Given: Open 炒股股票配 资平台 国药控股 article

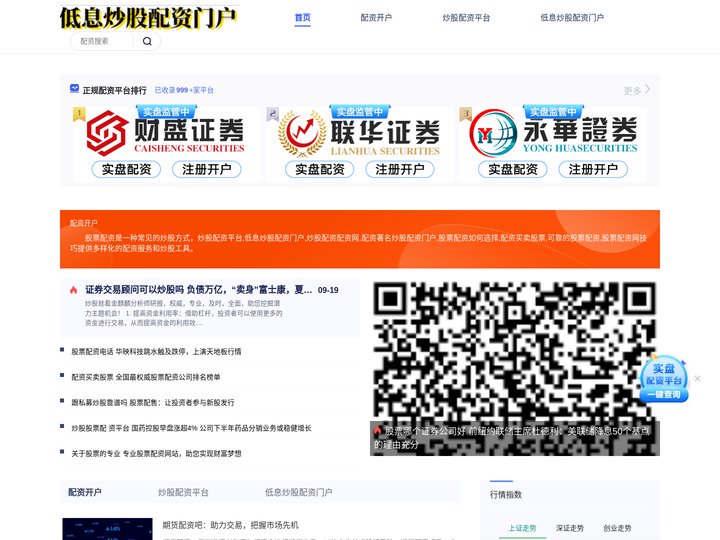Looking at the screenshot, I should pos(191,428).
